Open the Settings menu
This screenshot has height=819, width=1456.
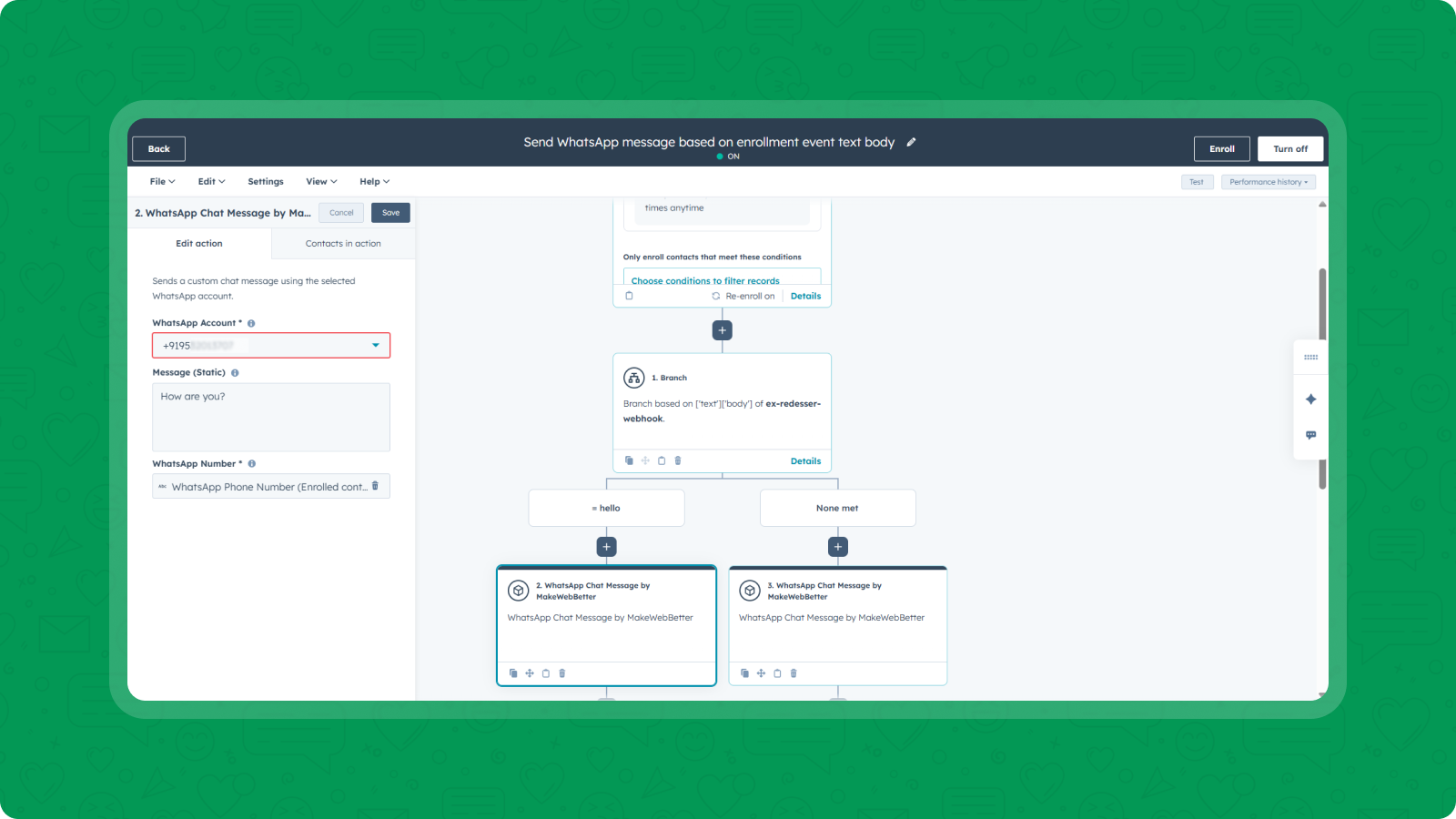click(x=265, y=181)
